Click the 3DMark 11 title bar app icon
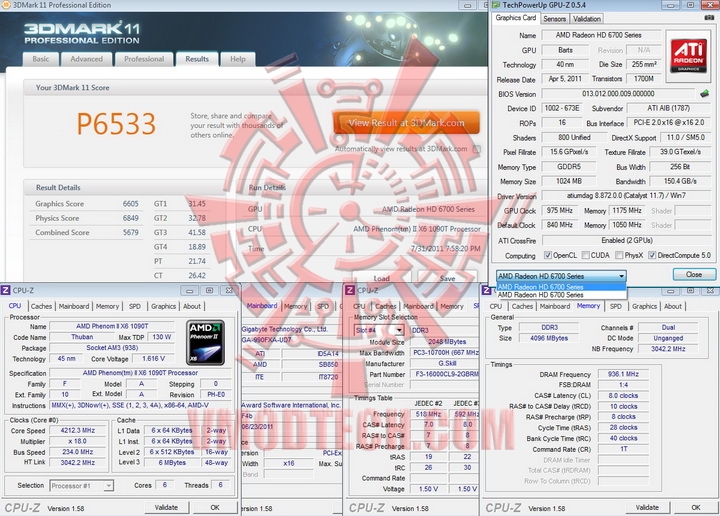 point(6,5)
